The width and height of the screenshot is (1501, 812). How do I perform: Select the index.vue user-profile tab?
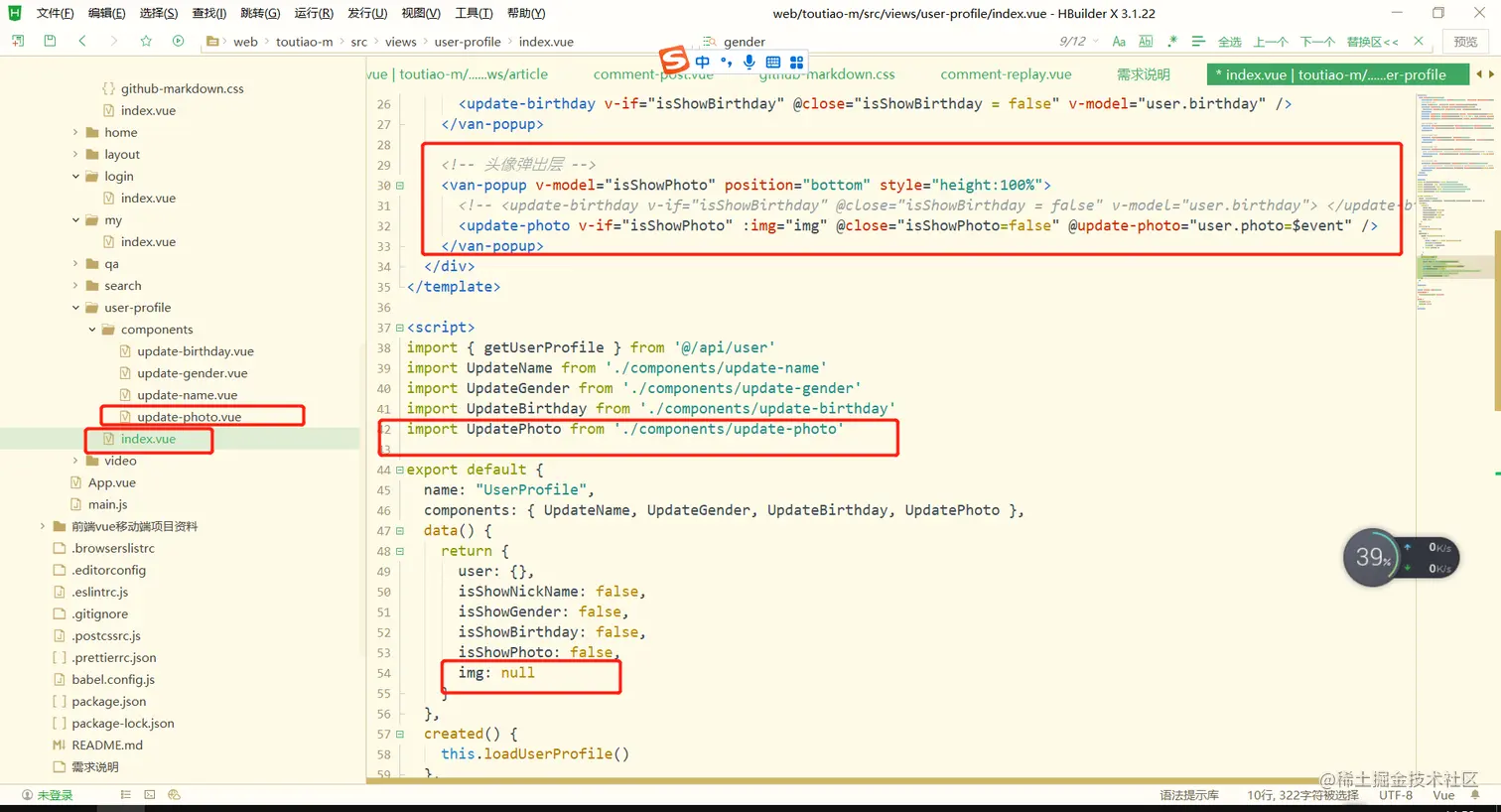tap(1336, 74)
